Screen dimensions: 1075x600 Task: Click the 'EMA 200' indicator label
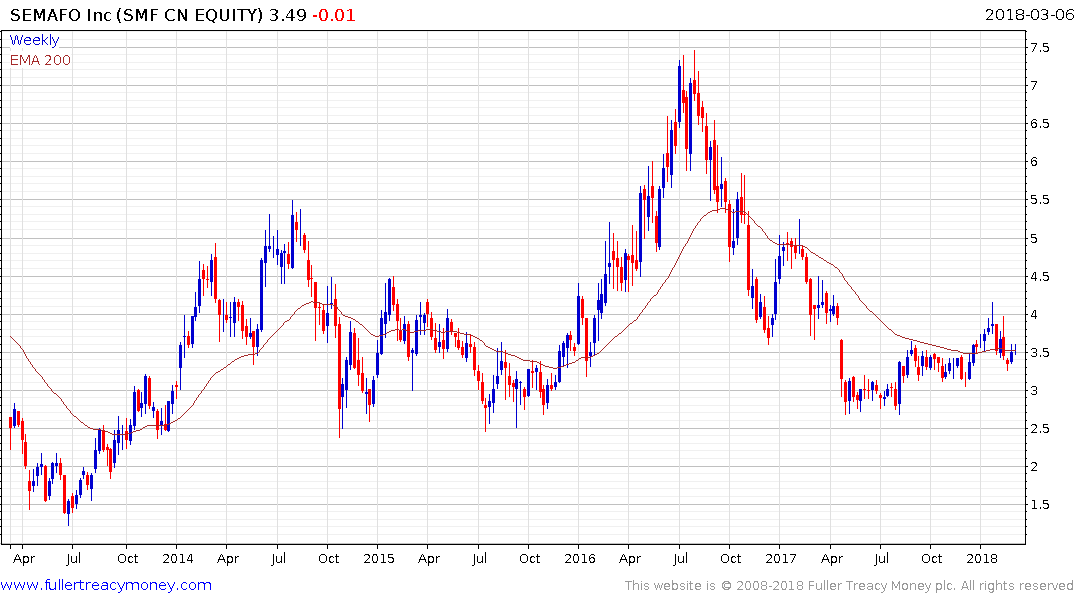pos(40,60)
